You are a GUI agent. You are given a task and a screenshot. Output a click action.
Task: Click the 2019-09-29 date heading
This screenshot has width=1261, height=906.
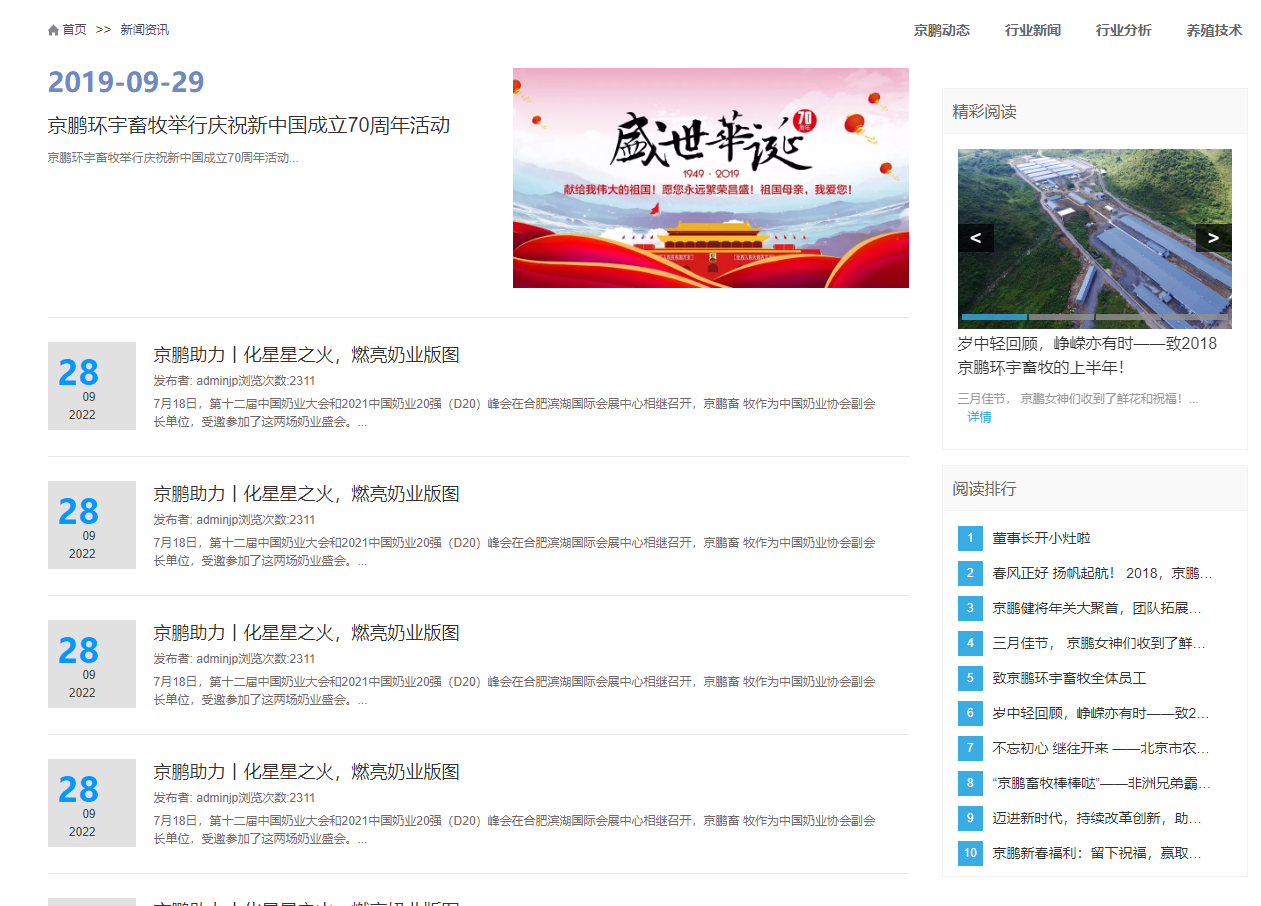[126, 82]
